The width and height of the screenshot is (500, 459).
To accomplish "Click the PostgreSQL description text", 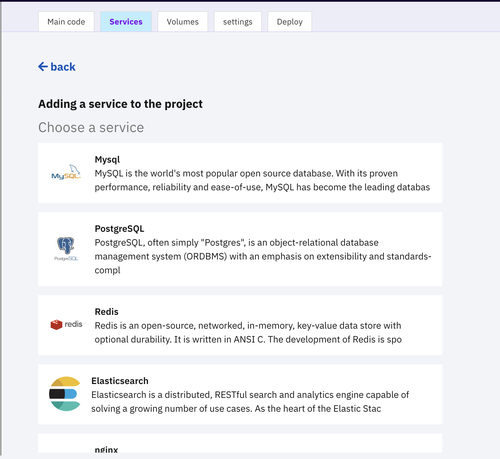I will [x=263, y=256].
